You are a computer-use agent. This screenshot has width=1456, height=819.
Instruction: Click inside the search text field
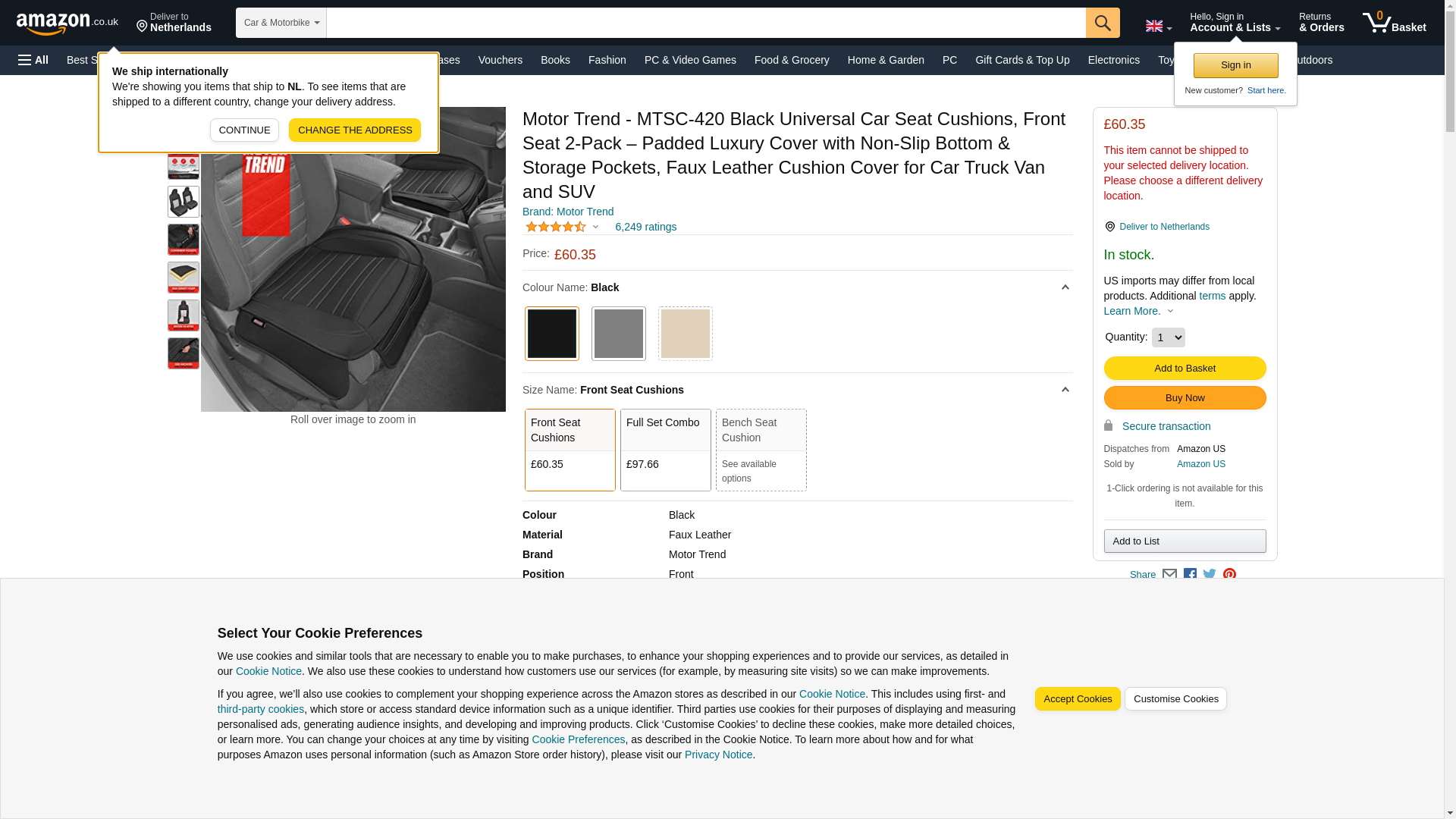(705, 23)
